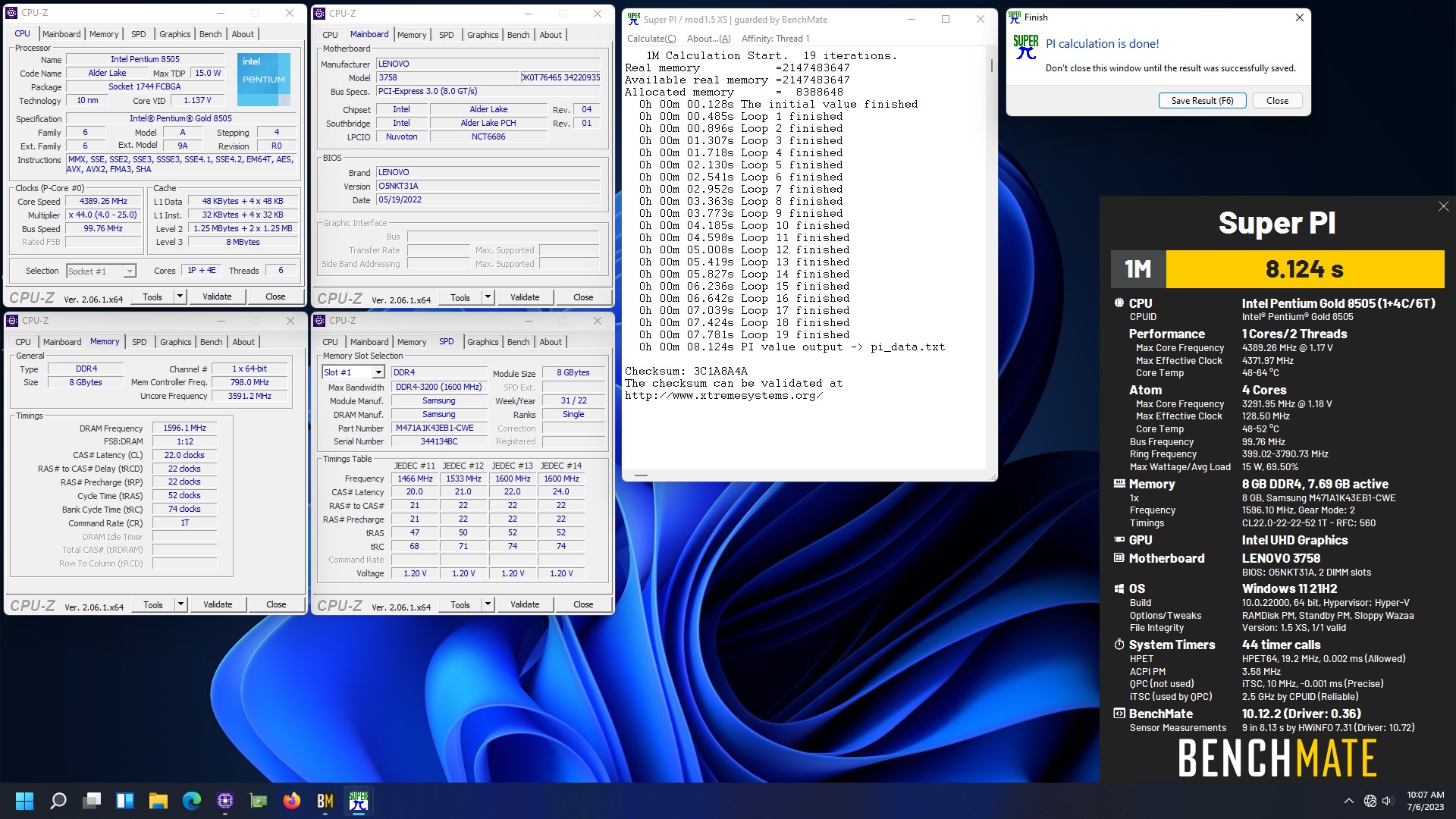Open Windows Start menu icon
The width and height of the screenshot is (1456, 819).
pyautogui.click(x=24, y=801)
